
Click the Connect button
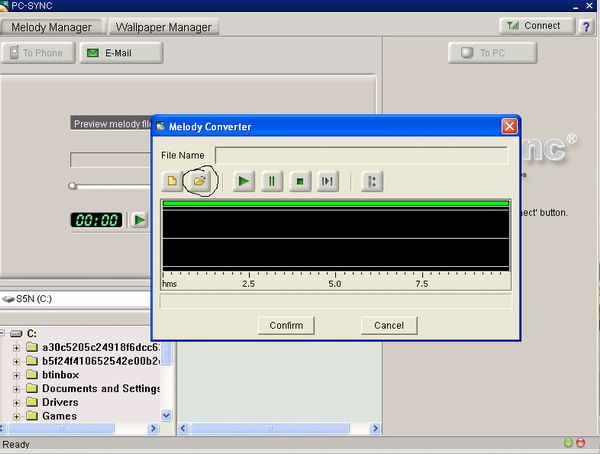[537, 26]
